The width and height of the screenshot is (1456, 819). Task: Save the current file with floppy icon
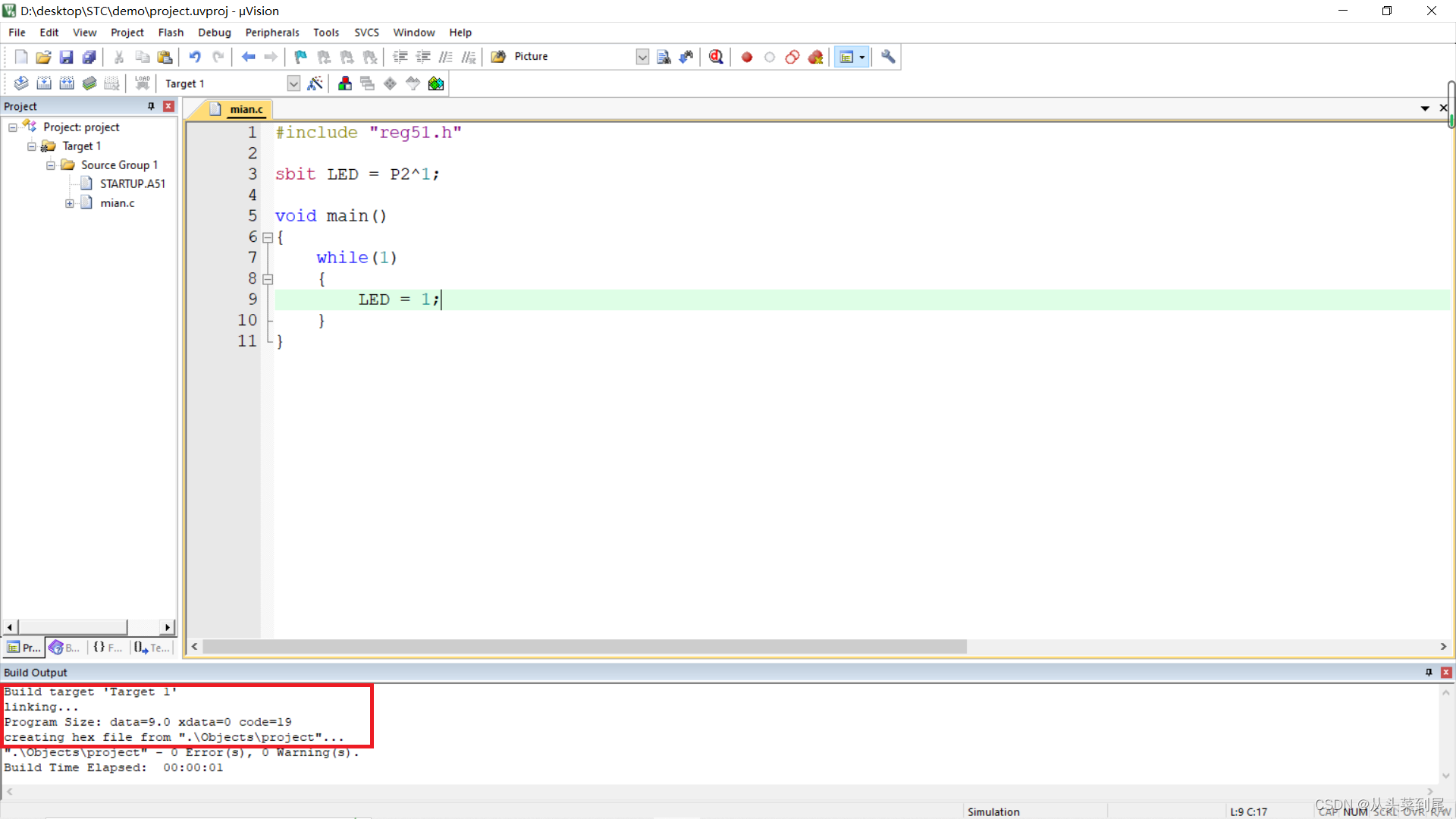pos(66,57)
